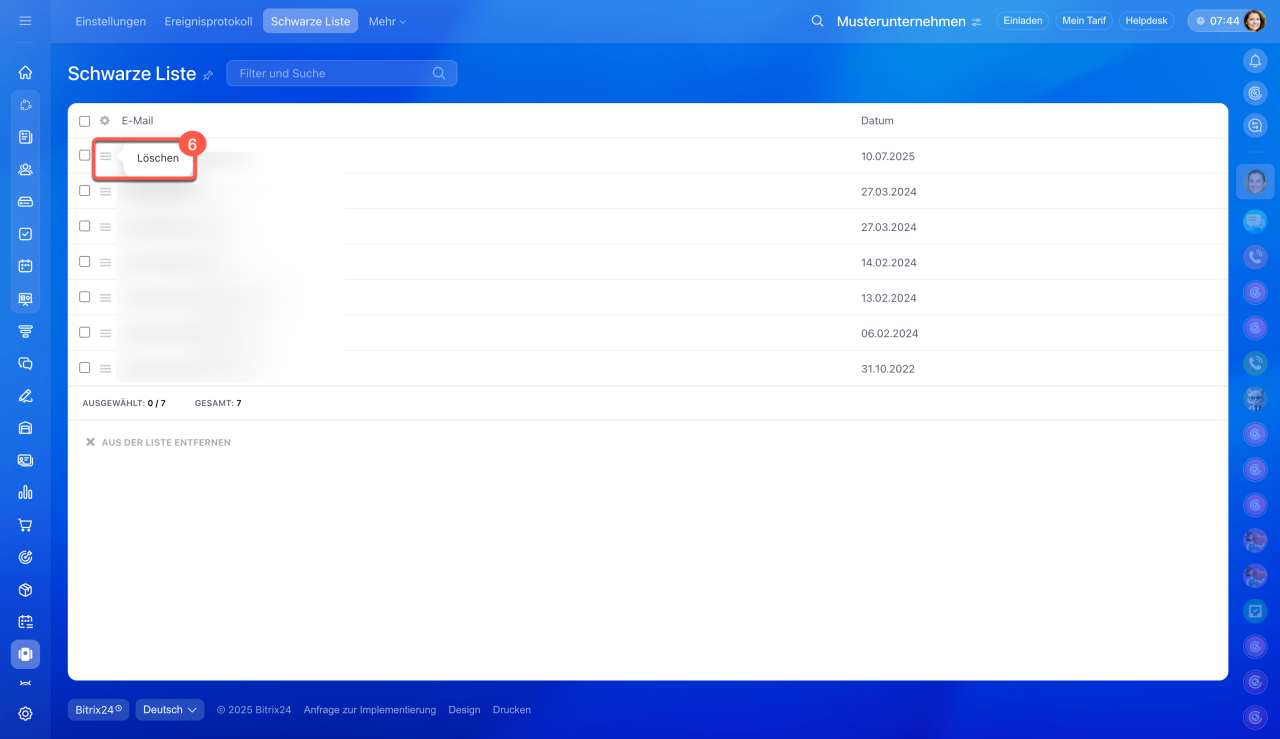Open the cube box icon in left sidebar

pos(25,589)
